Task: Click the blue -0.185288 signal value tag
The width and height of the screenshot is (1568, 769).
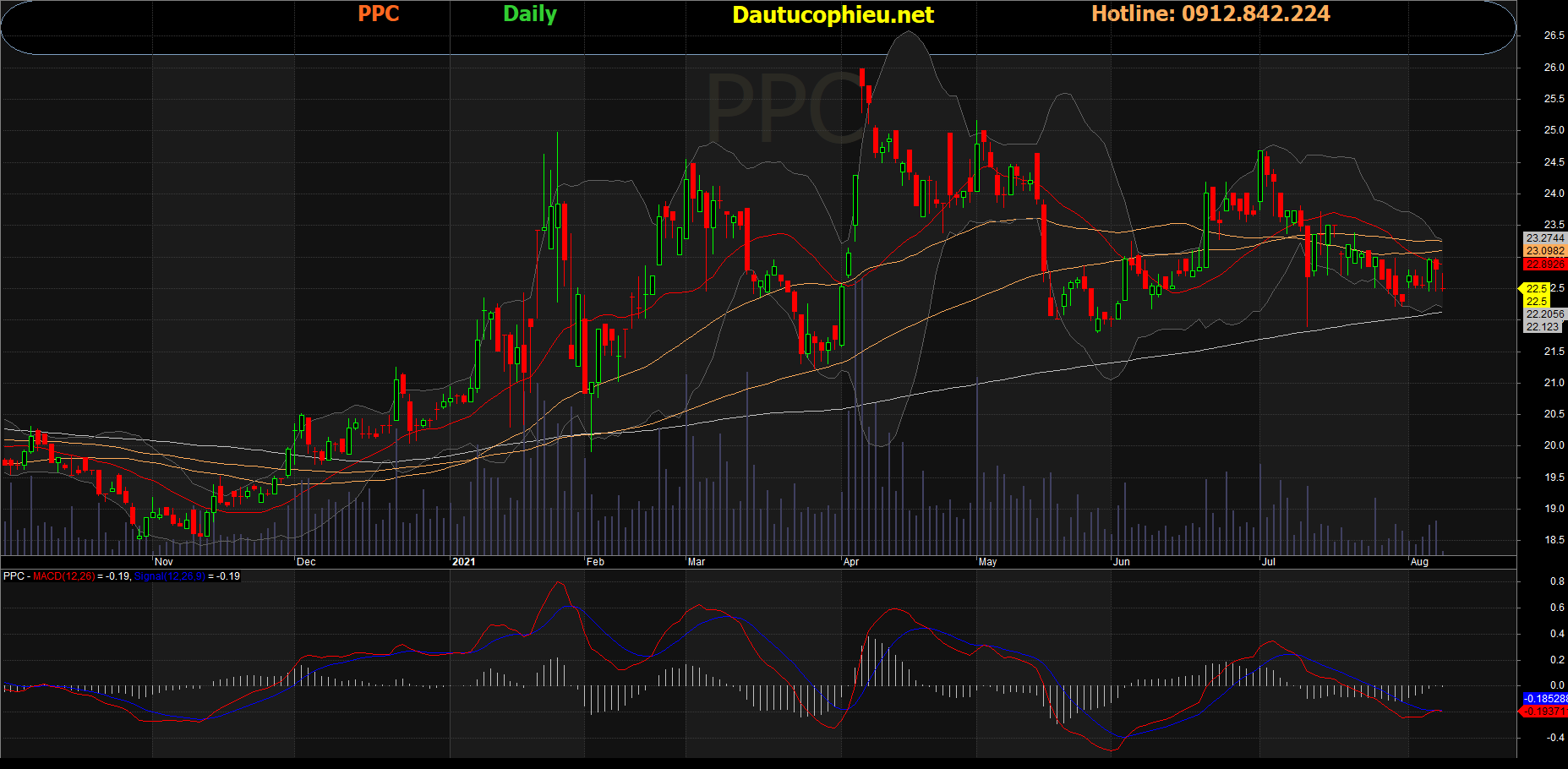Action: [1545, 699]
